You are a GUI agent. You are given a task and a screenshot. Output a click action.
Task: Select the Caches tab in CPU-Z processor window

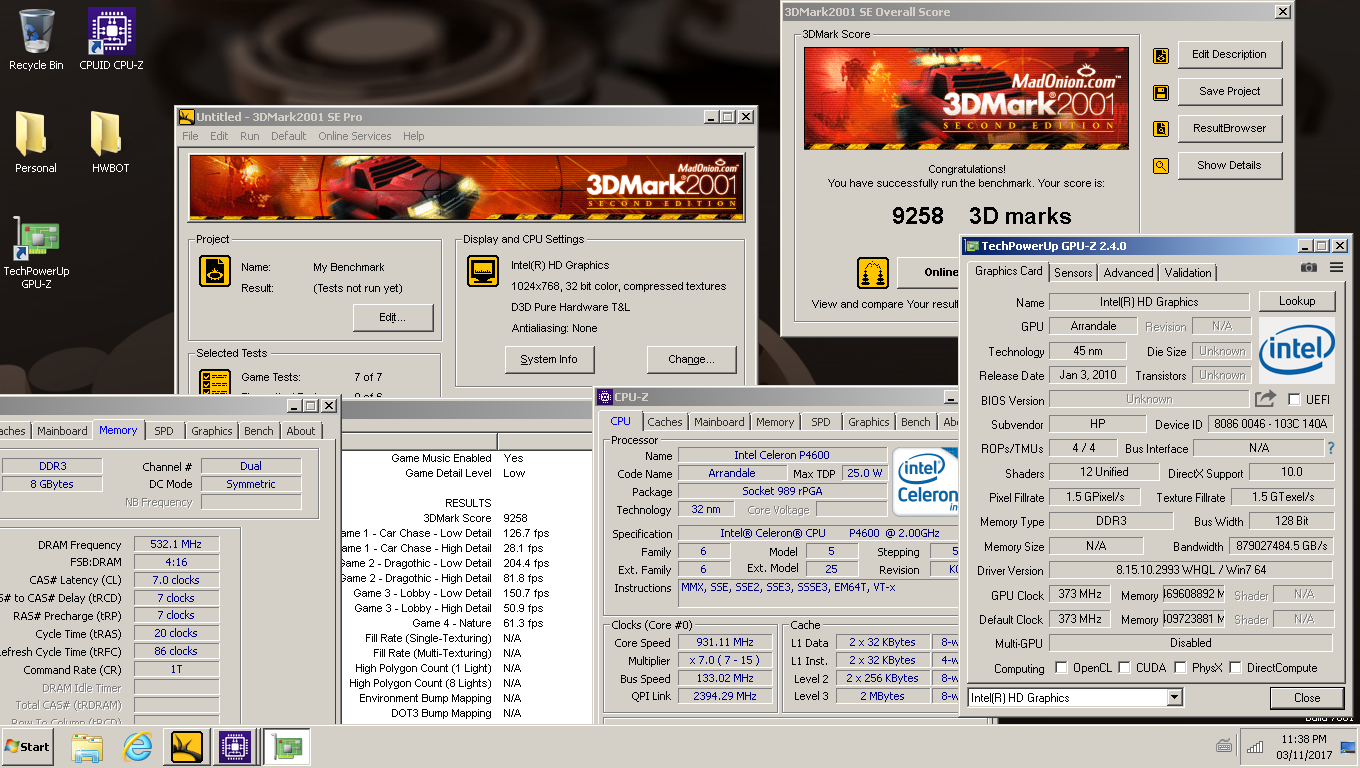(665, 422)
